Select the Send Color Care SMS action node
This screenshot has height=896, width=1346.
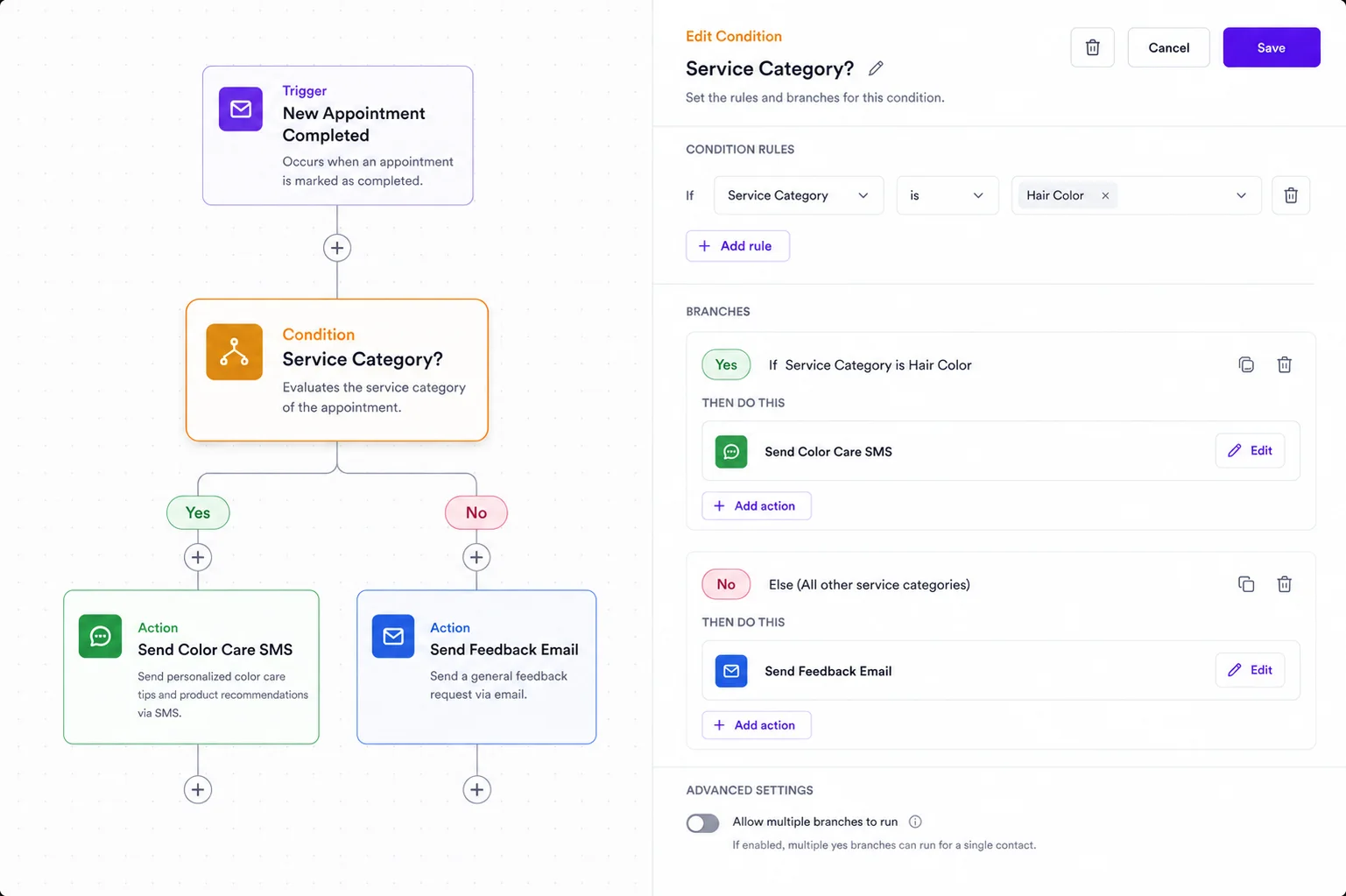click(x=191, y=667)
